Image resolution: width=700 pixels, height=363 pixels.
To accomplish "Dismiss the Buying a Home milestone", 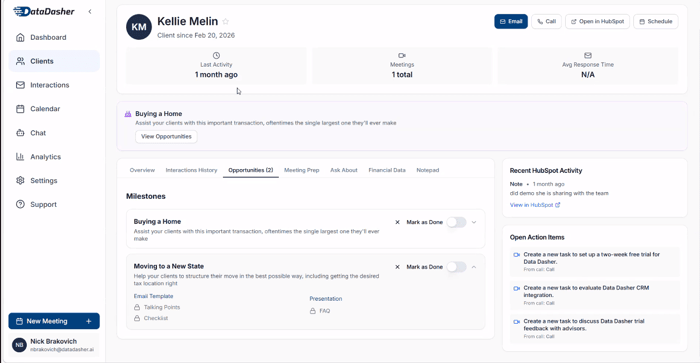I will (x=397, y=222).
